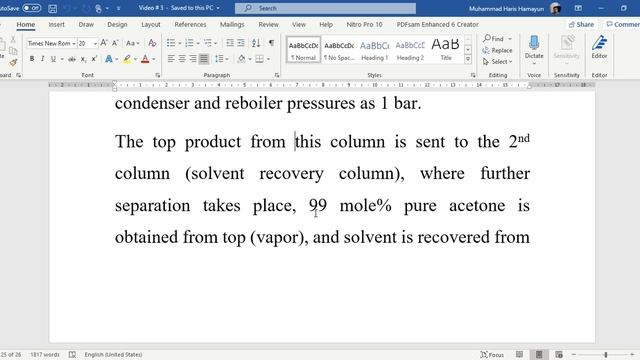The image size is (640, 360).
Task: Click the Justify alignment icon
Action: pos(204,59)
